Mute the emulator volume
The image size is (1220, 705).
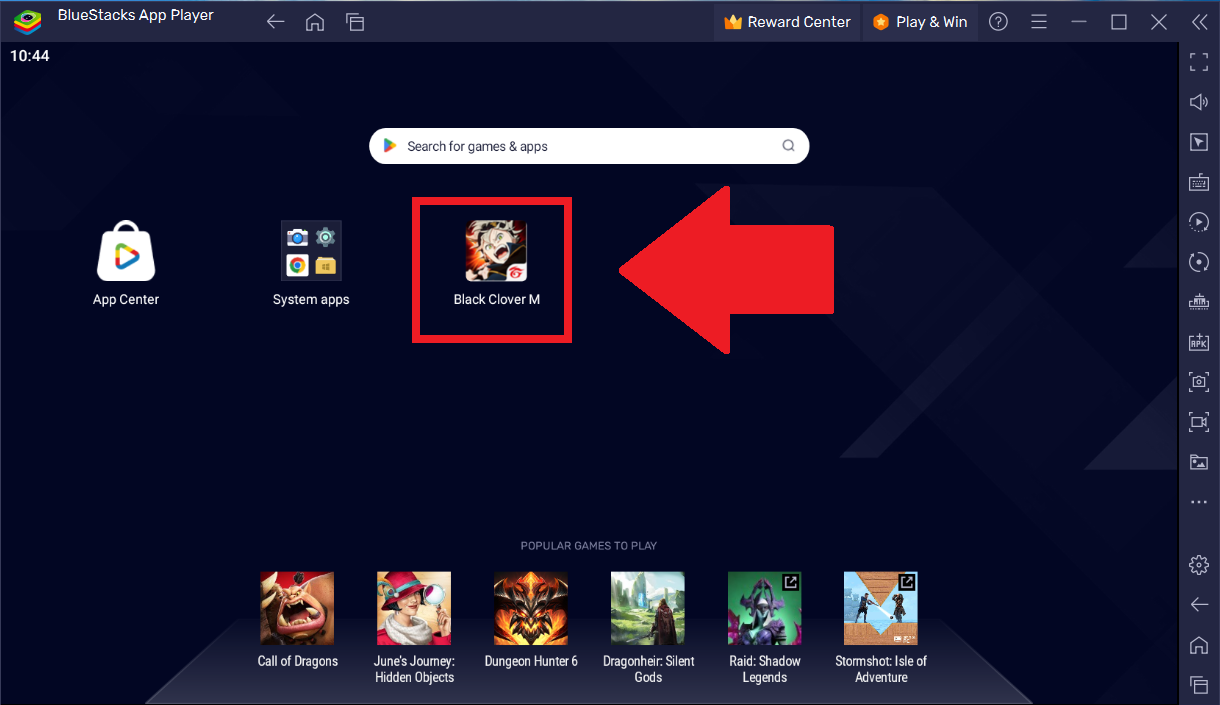coord(1198,102)
